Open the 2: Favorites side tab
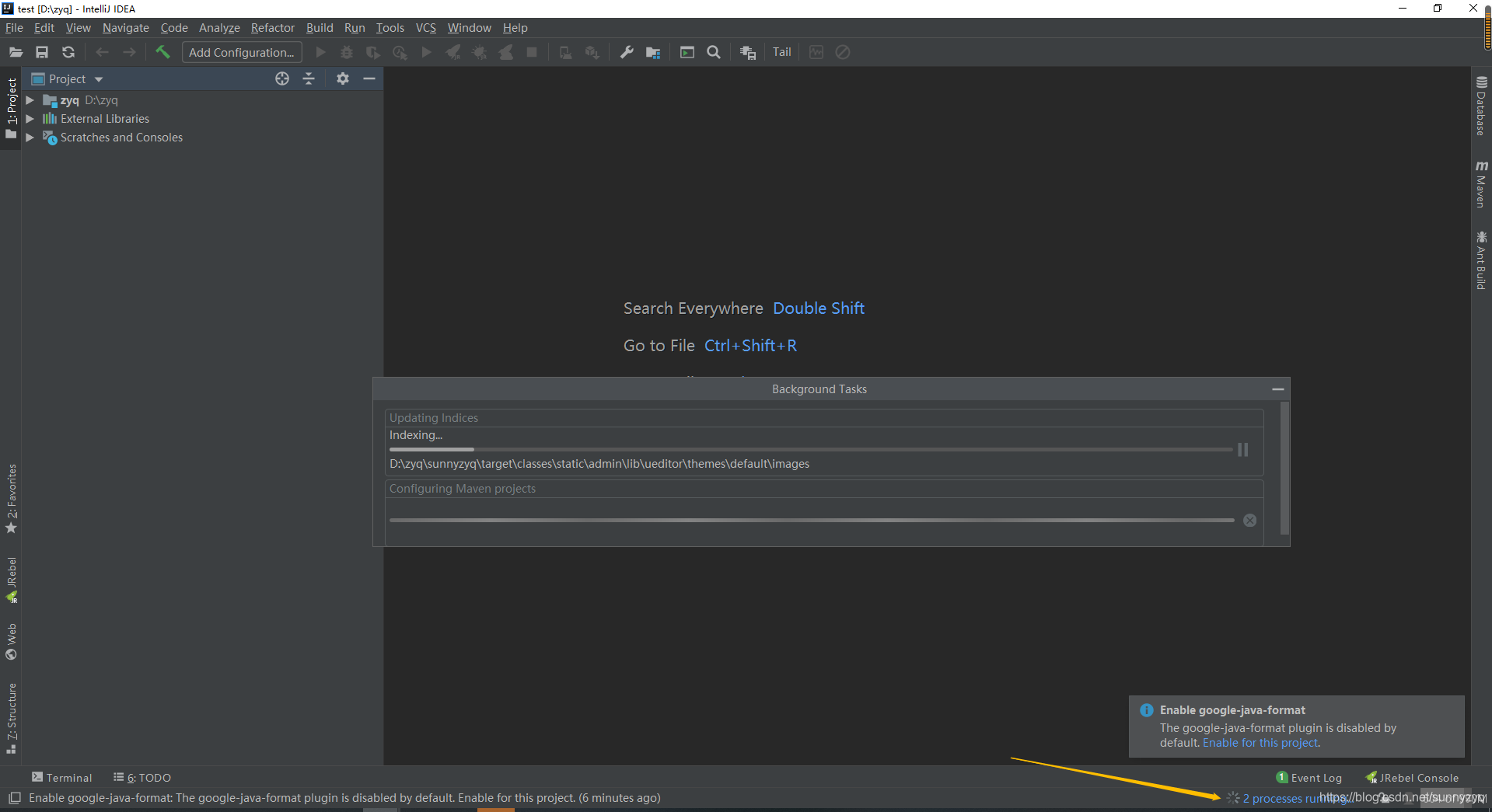This screenshot has width=1492, height=812. (x=11, y=498)
